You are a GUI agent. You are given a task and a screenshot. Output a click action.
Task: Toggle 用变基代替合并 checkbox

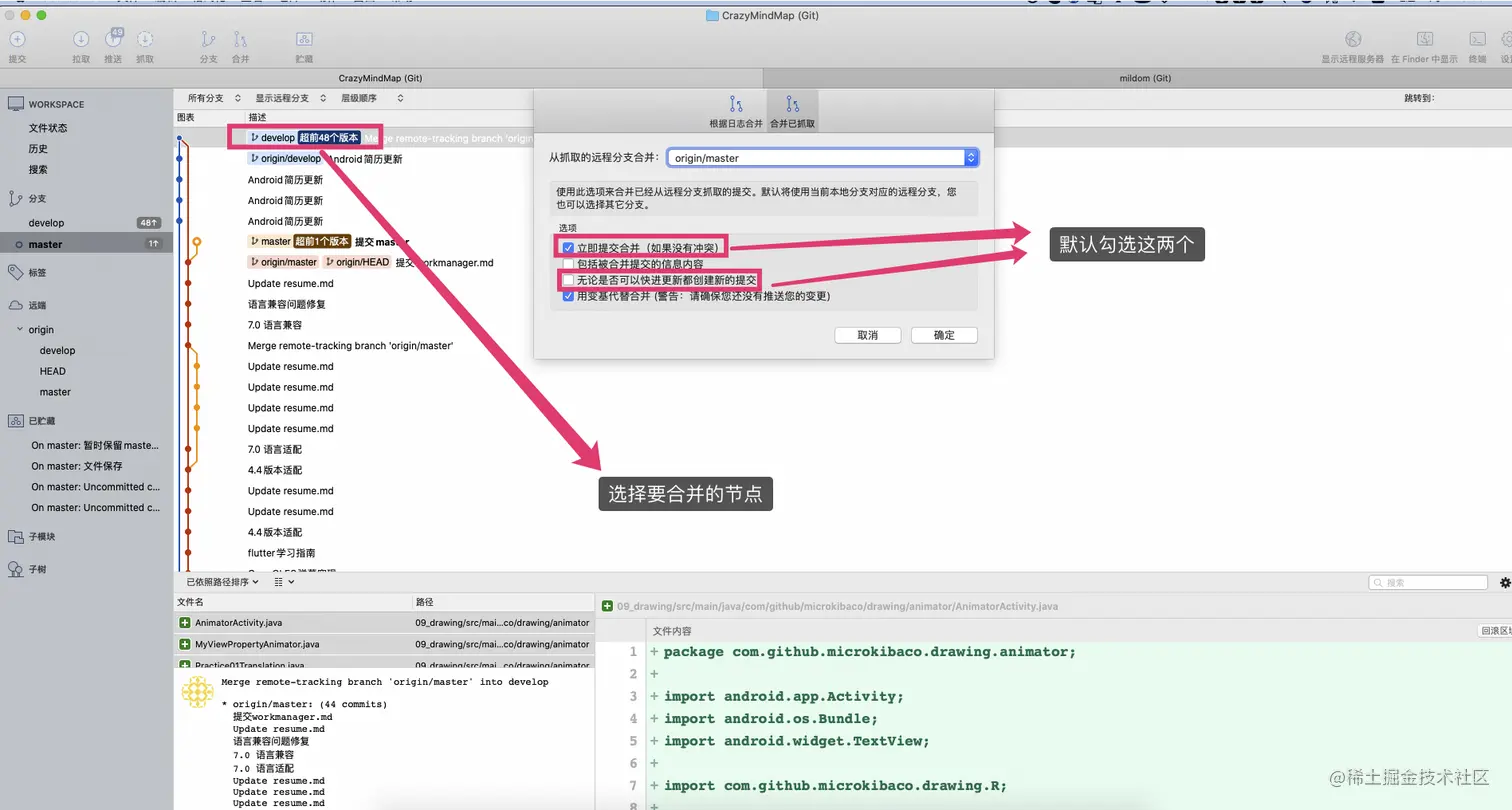pos(568,296)
